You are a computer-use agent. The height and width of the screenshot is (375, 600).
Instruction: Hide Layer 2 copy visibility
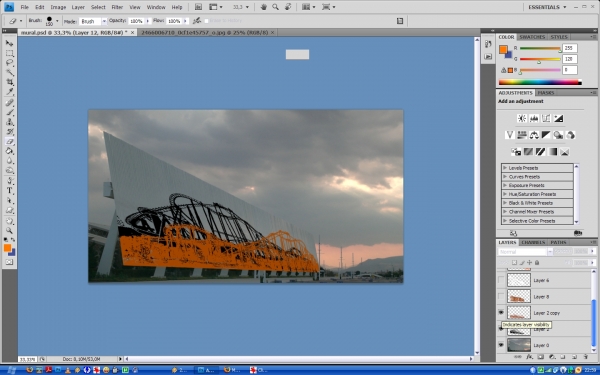pos(501,313)
